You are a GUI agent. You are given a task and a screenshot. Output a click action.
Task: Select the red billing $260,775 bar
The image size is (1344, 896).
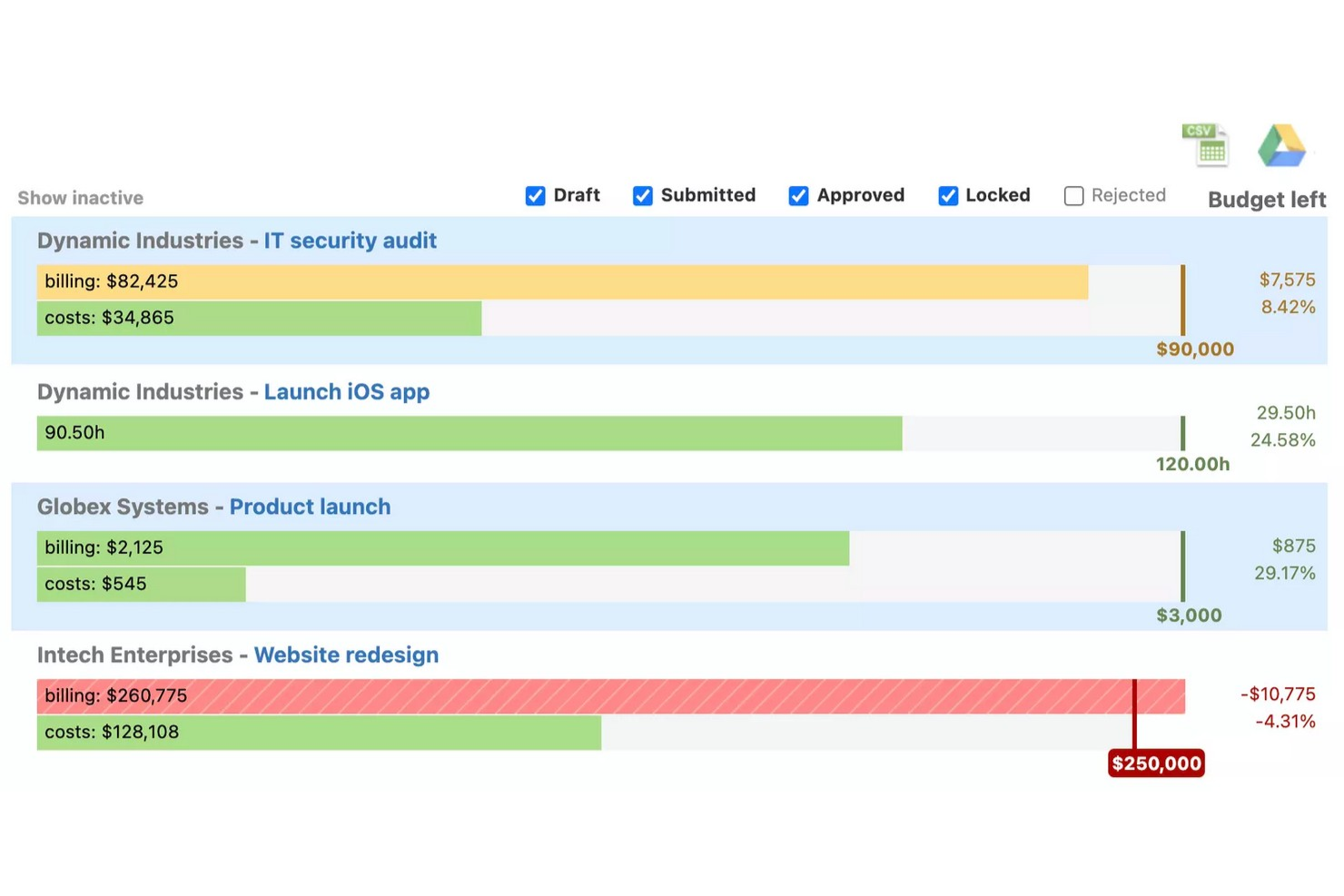pos(611,696)
